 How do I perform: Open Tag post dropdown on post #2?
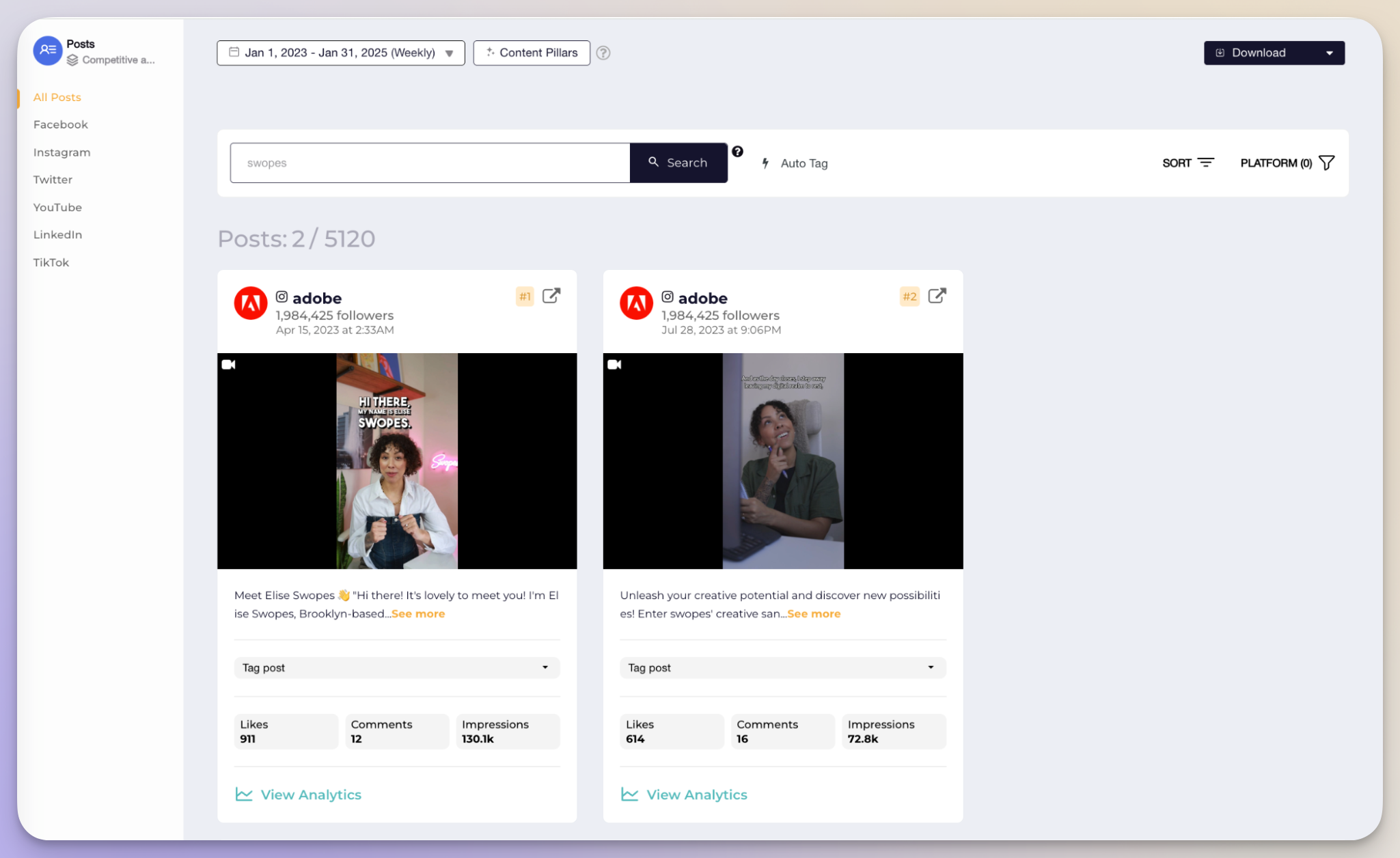783,667
